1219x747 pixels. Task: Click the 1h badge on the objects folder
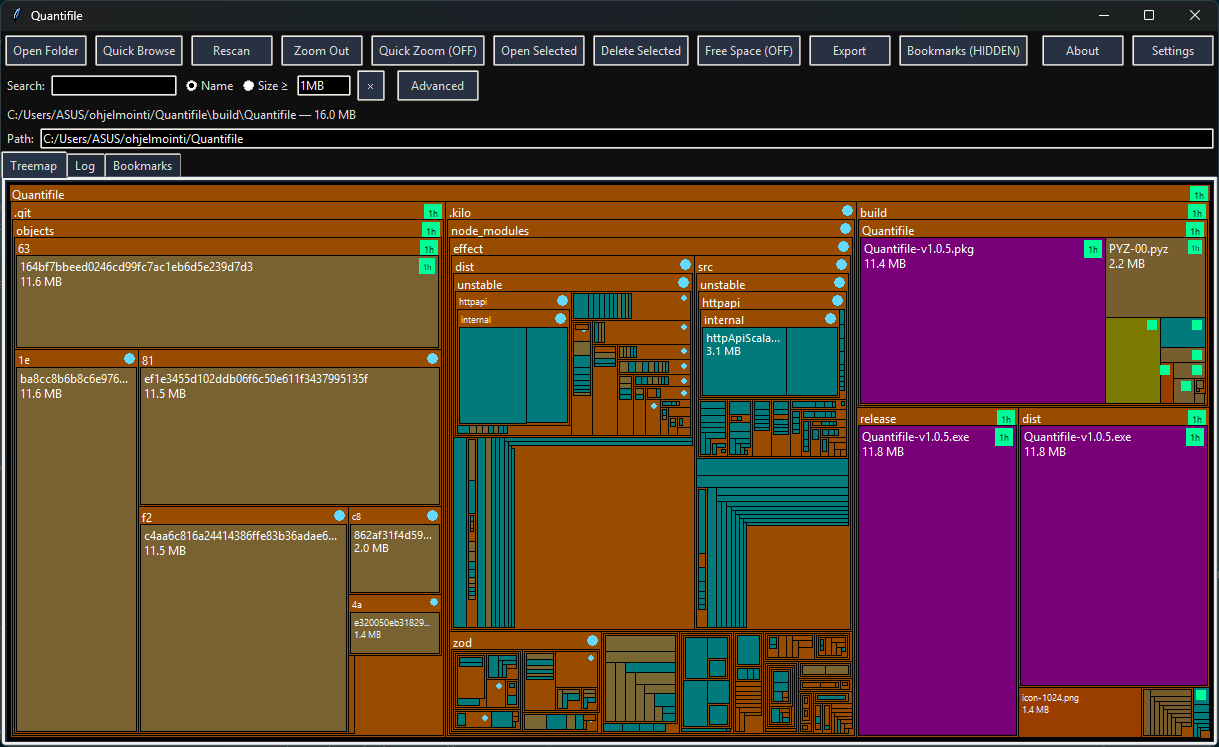pos(430,230)
